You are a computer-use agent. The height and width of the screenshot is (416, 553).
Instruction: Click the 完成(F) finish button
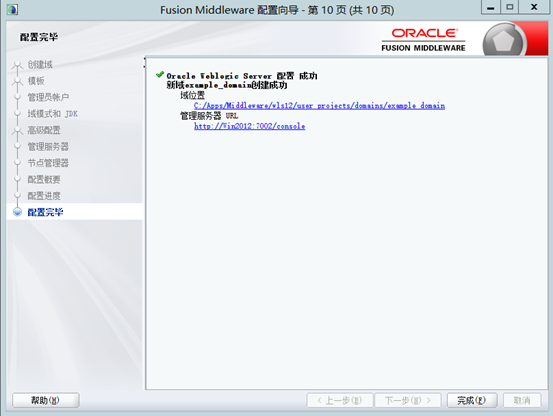coord(472,400)
